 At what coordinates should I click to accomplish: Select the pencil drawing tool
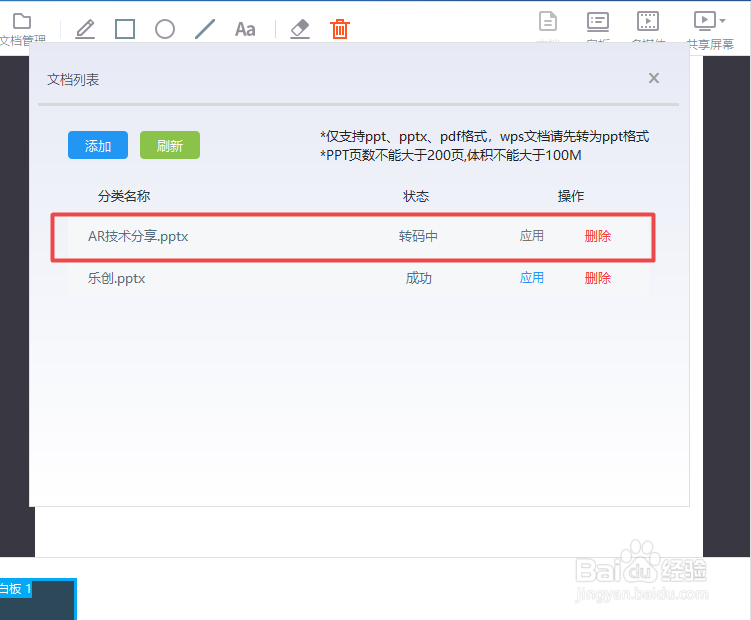pos(85,29)
